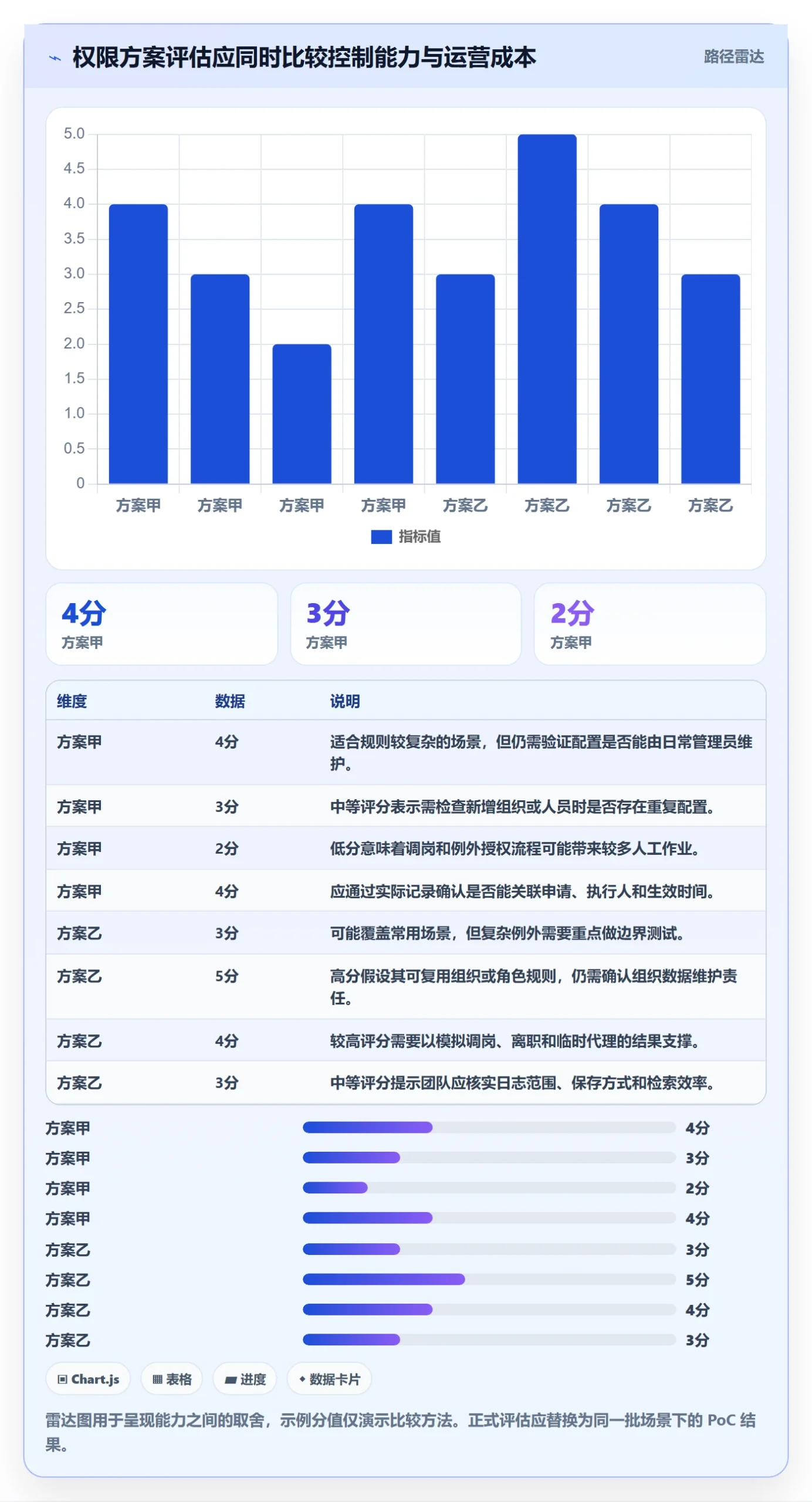Screen dimensions: 812x1502
Task: Select the large 2分 data card
Action: click(649, 624)
